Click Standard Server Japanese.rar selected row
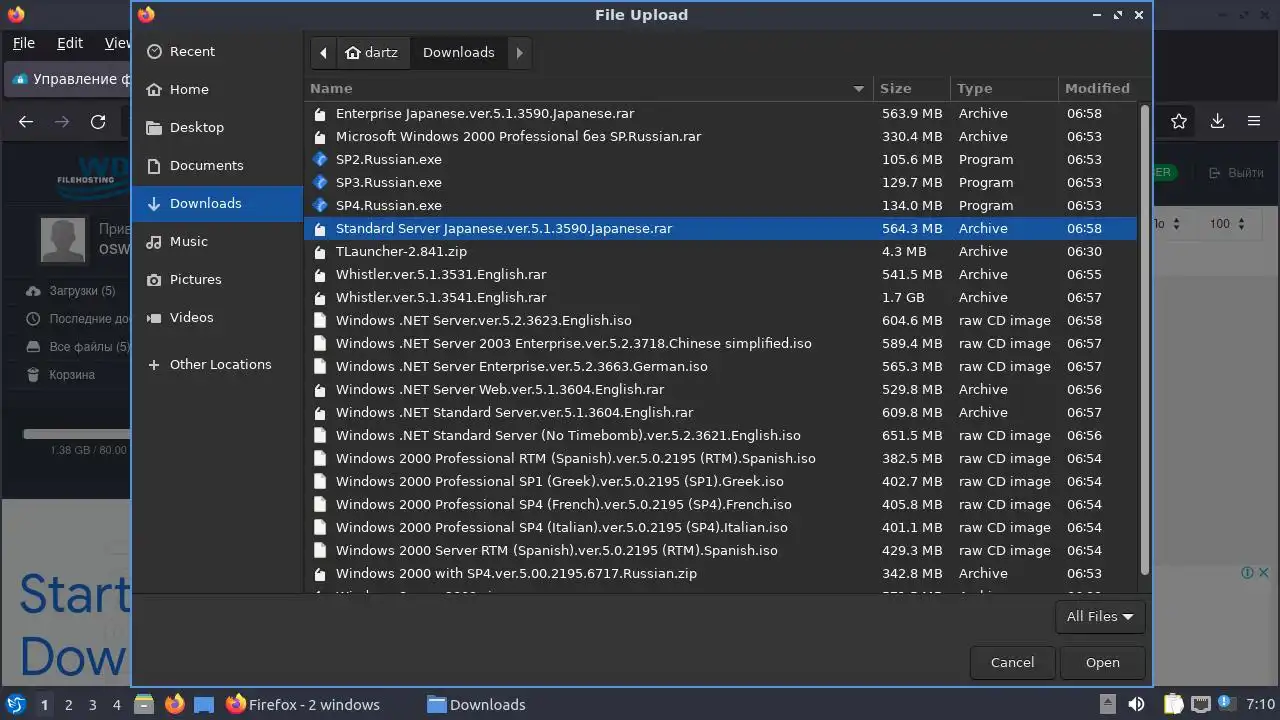This screenshot has width=1280, height=720. point(720,228)
